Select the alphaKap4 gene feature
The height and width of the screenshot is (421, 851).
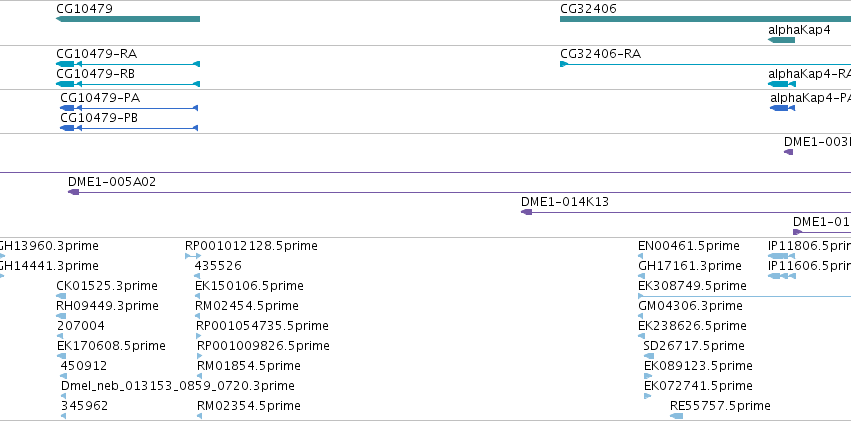tap(782, 40)
